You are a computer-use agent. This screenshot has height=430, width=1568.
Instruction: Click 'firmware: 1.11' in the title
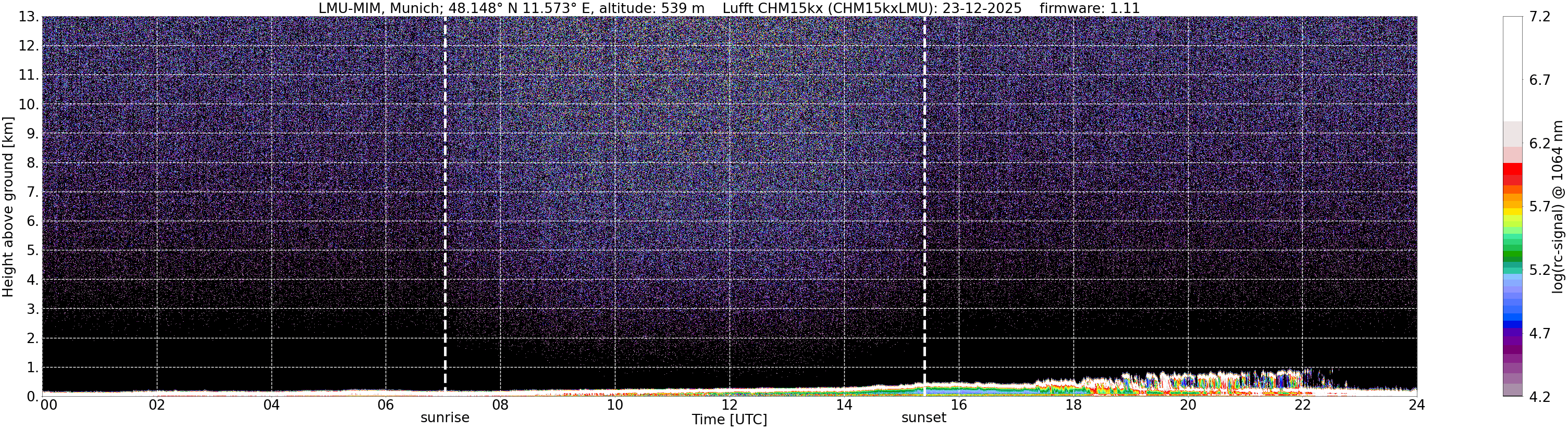[1090, 8]
